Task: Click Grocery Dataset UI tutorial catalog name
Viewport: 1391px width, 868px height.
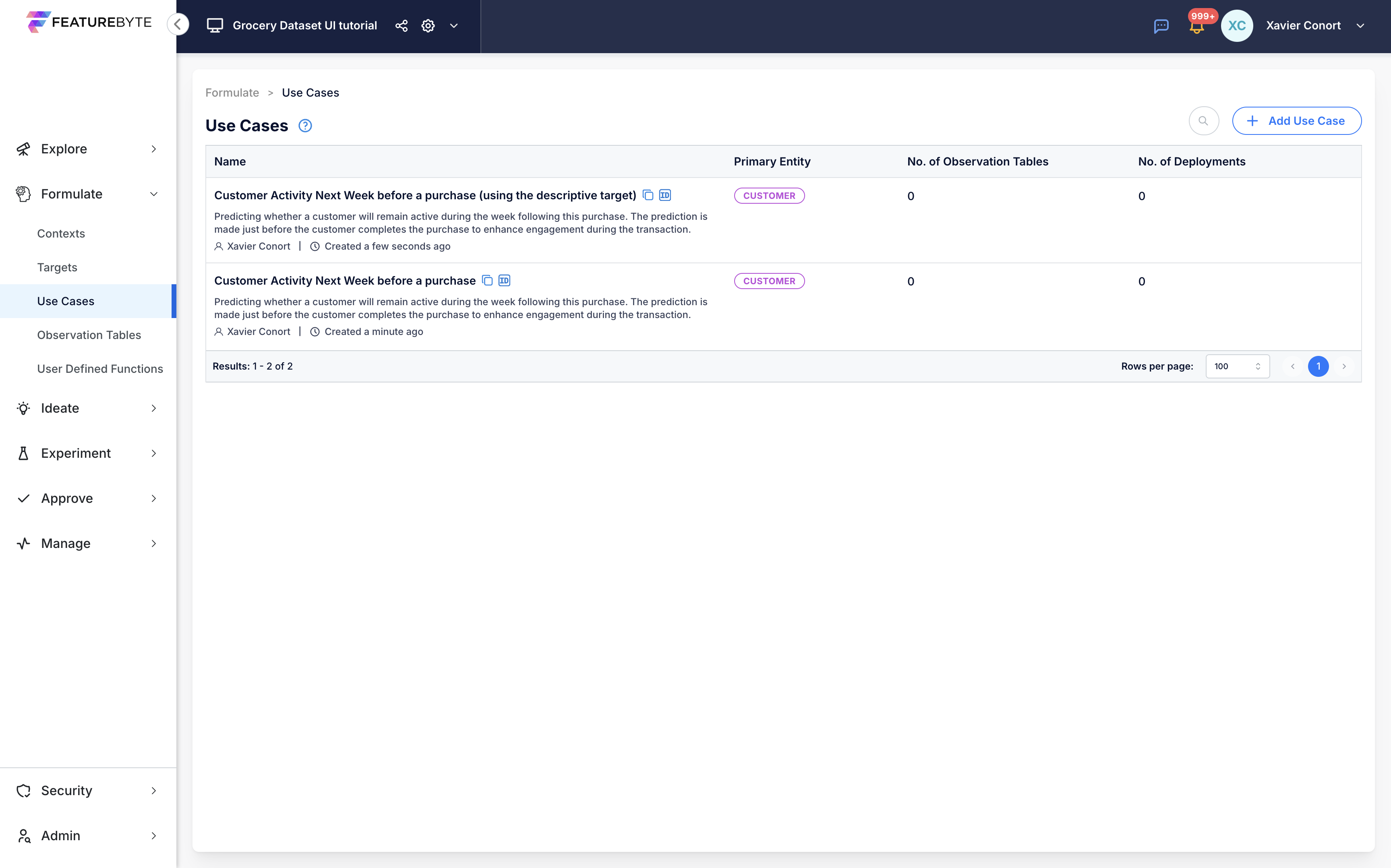Action: tap(304, 26)
